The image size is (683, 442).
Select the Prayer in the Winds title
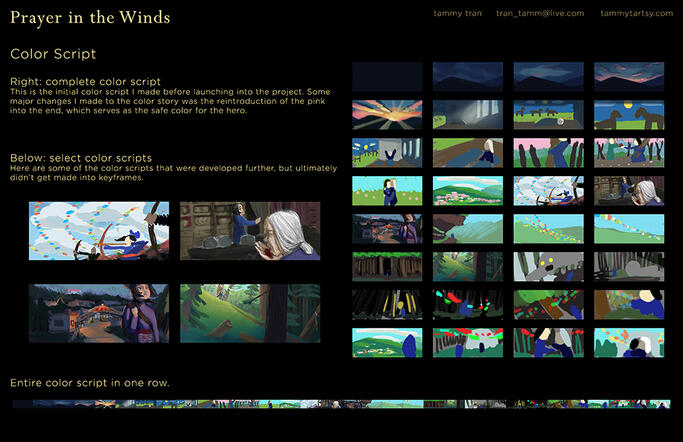(x=90, y=17)
